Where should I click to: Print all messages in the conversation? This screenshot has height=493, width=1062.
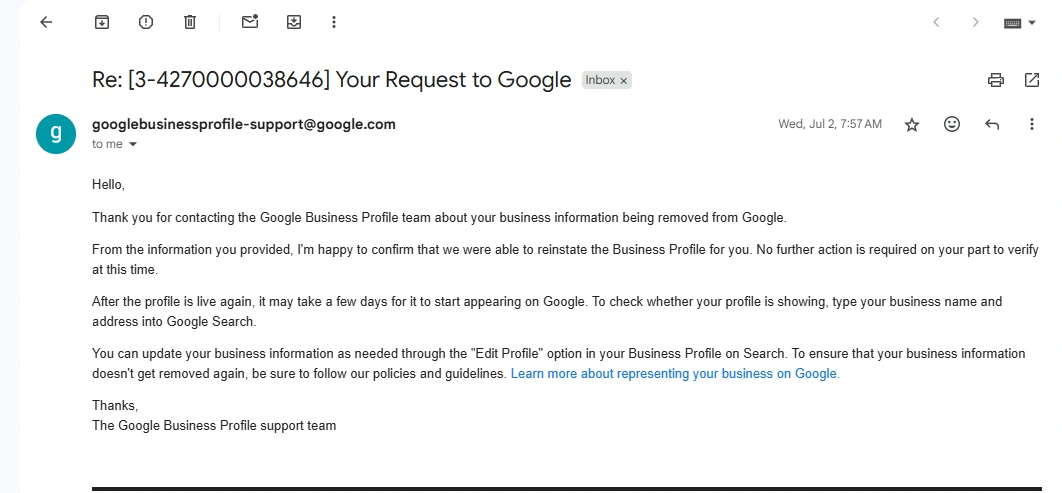click(995, 80)
